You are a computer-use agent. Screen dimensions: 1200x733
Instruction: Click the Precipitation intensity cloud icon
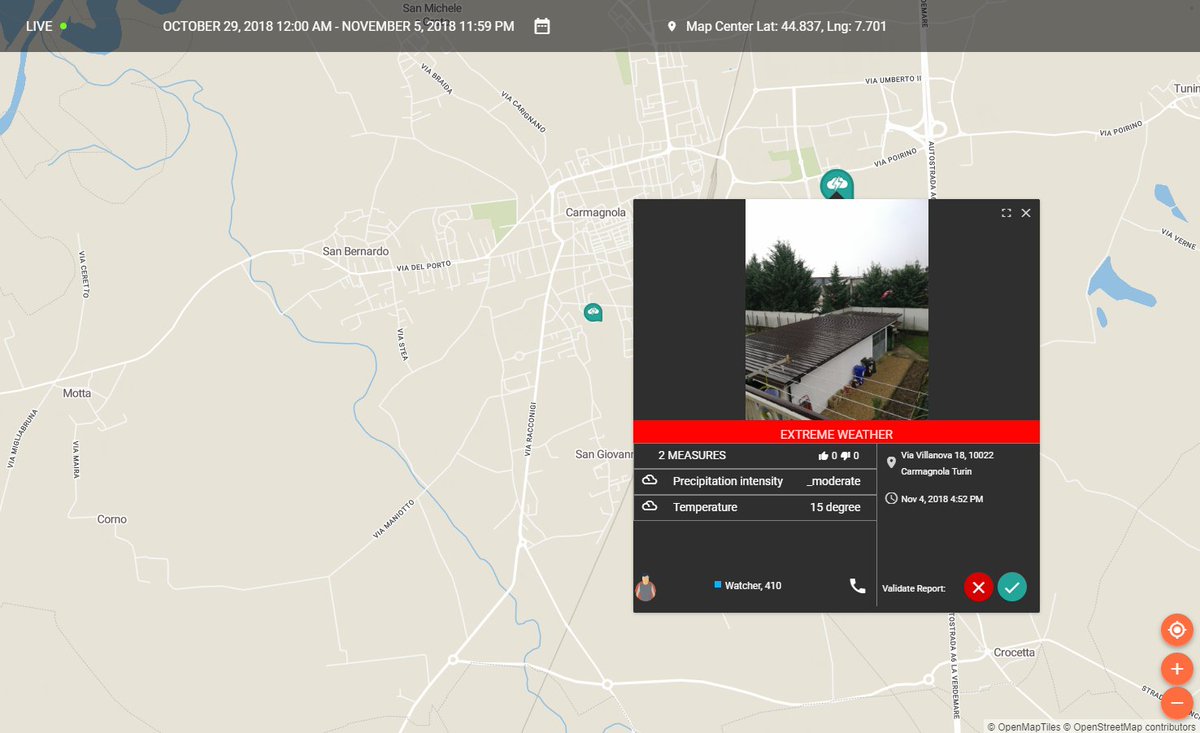pos(649,481)
